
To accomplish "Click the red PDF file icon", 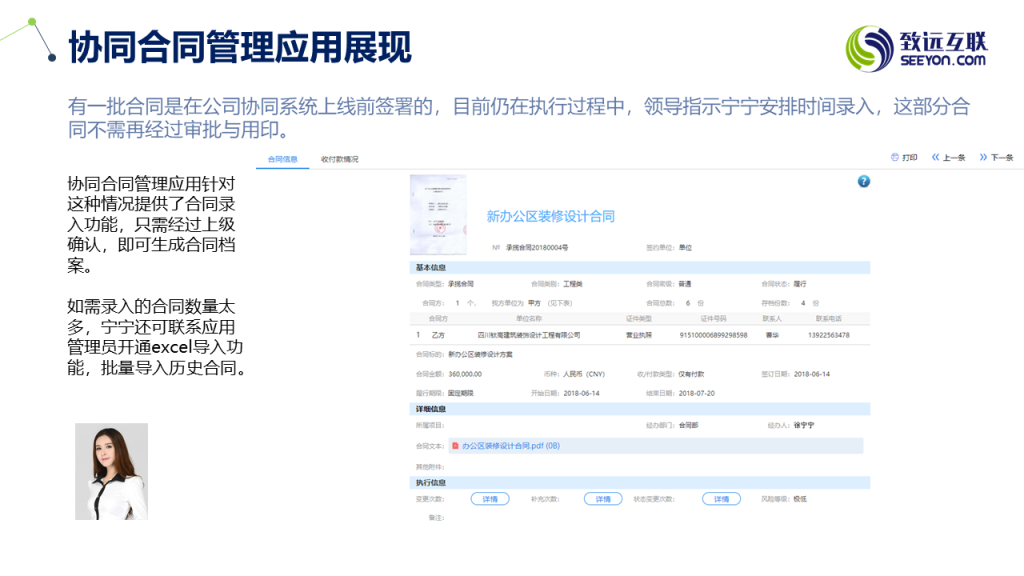I will click(x=455, y=445).
